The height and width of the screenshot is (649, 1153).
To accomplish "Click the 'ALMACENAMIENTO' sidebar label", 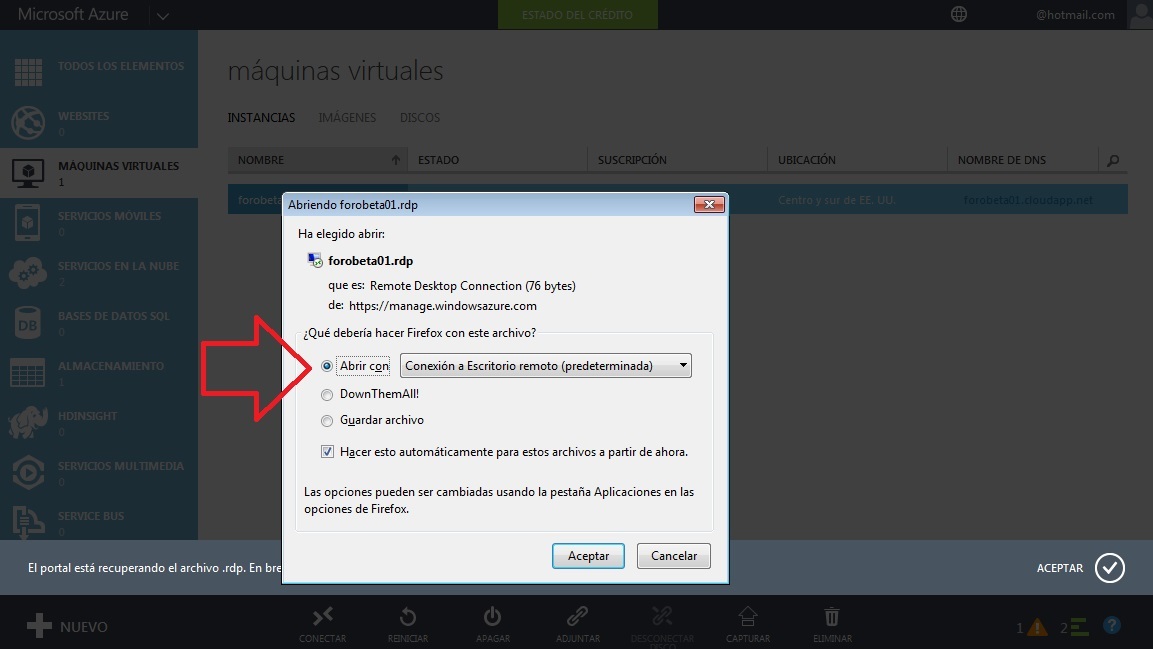I will [111, 366].
